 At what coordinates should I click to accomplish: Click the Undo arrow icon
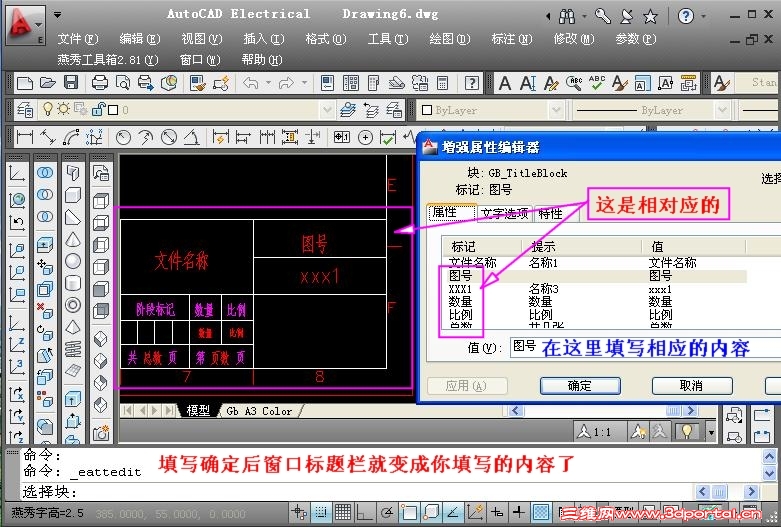(251, 83)
